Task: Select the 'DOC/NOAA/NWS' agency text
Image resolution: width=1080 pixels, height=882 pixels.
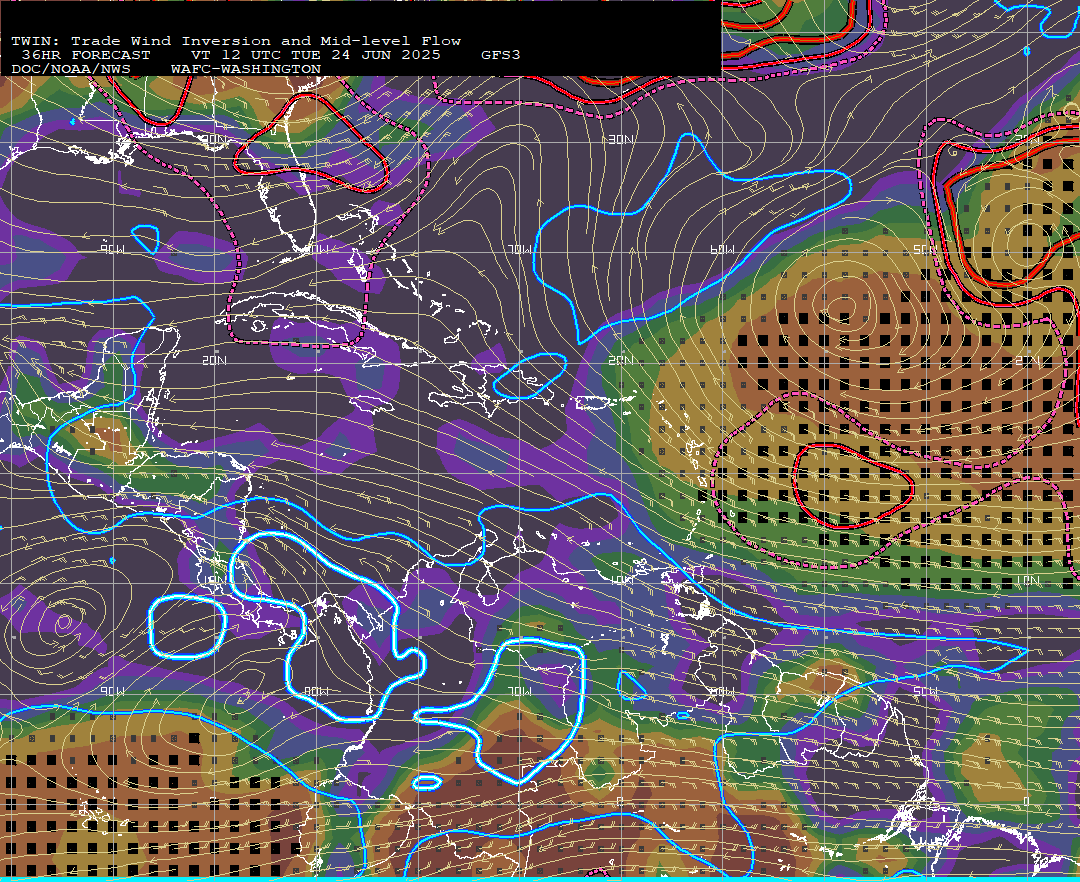Action: click(x=71, y=69)
